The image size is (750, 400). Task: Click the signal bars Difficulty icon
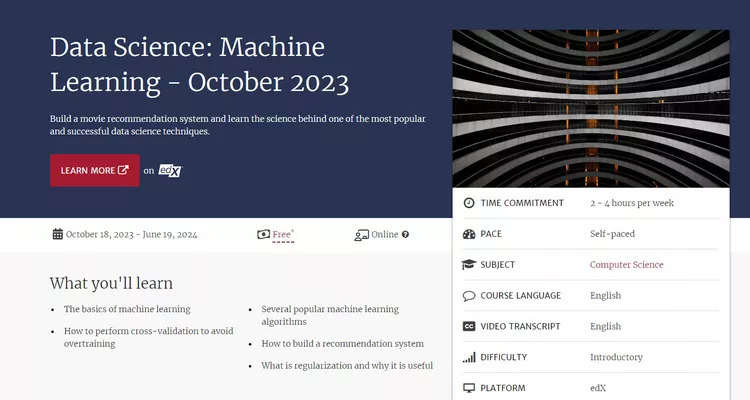(x=469, y=357)
